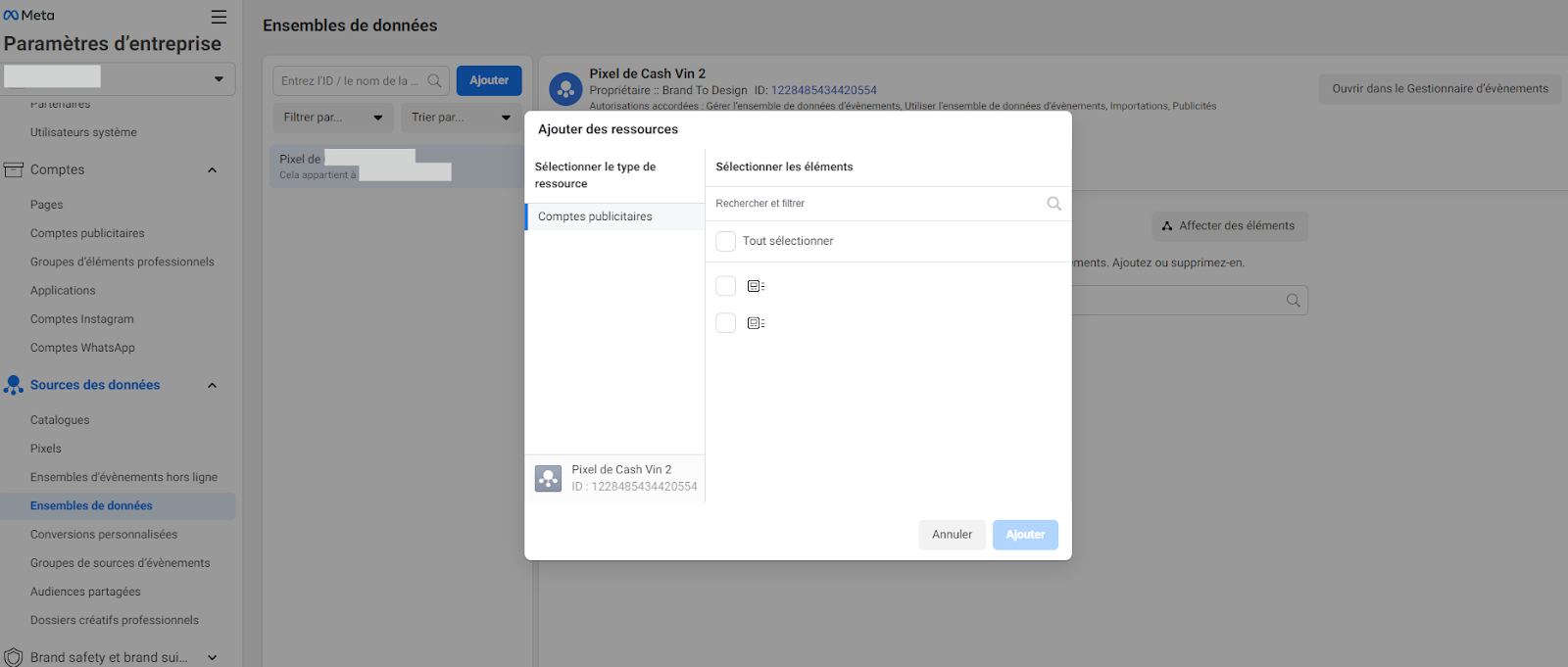The width and height of the screenshot is (1568, 667).
Task: Select the Comptes publicitaires resource type in dialog
Action: (614, 216)
